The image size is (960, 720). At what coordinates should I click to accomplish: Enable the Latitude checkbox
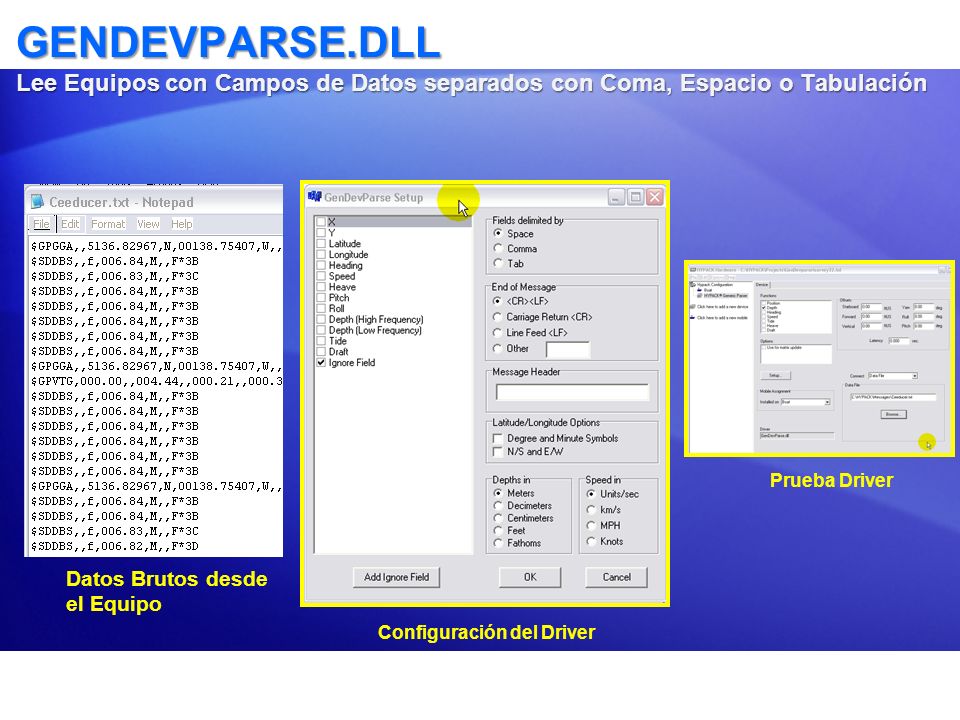click(x=321, y=244)
